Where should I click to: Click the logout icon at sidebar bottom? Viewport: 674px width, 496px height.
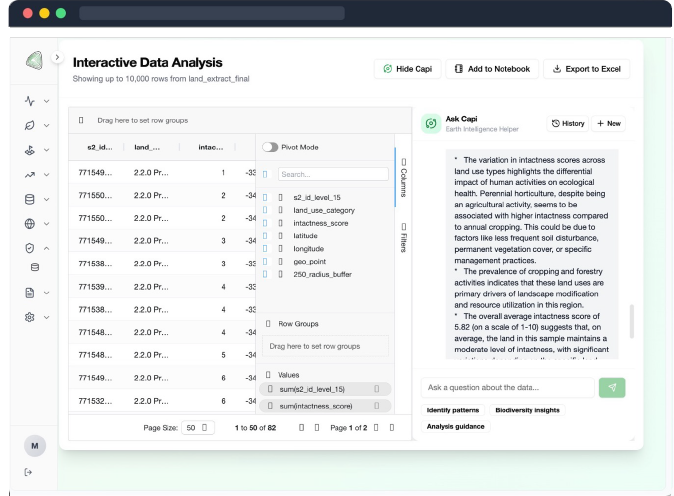[x=29, y=473]
